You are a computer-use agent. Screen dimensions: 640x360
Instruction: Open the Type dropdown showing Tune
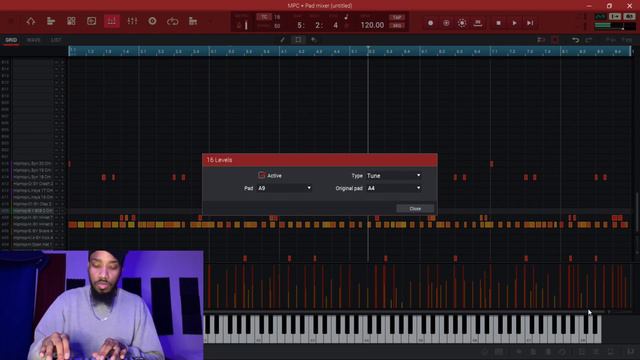tap(393, 176)
